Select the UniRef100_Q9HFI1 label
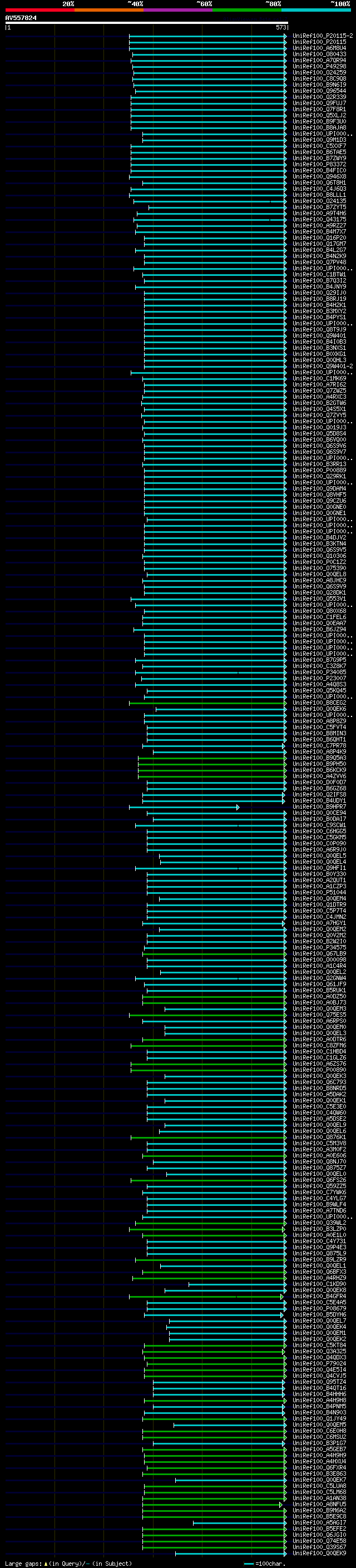 tap(319, 868)
